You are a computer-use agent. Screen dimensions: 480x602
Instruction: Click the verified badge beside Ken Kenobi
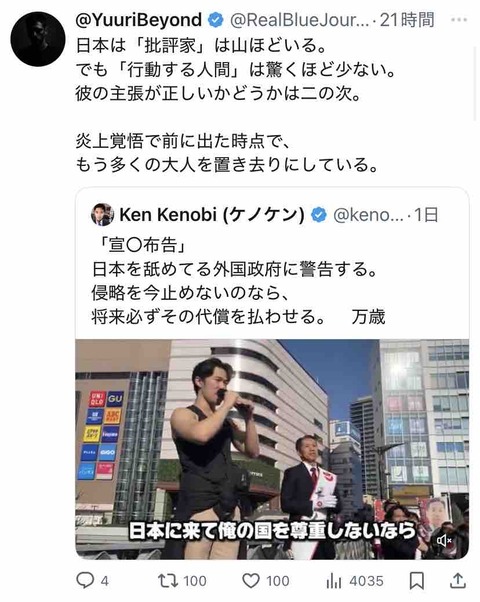(318, 215)
